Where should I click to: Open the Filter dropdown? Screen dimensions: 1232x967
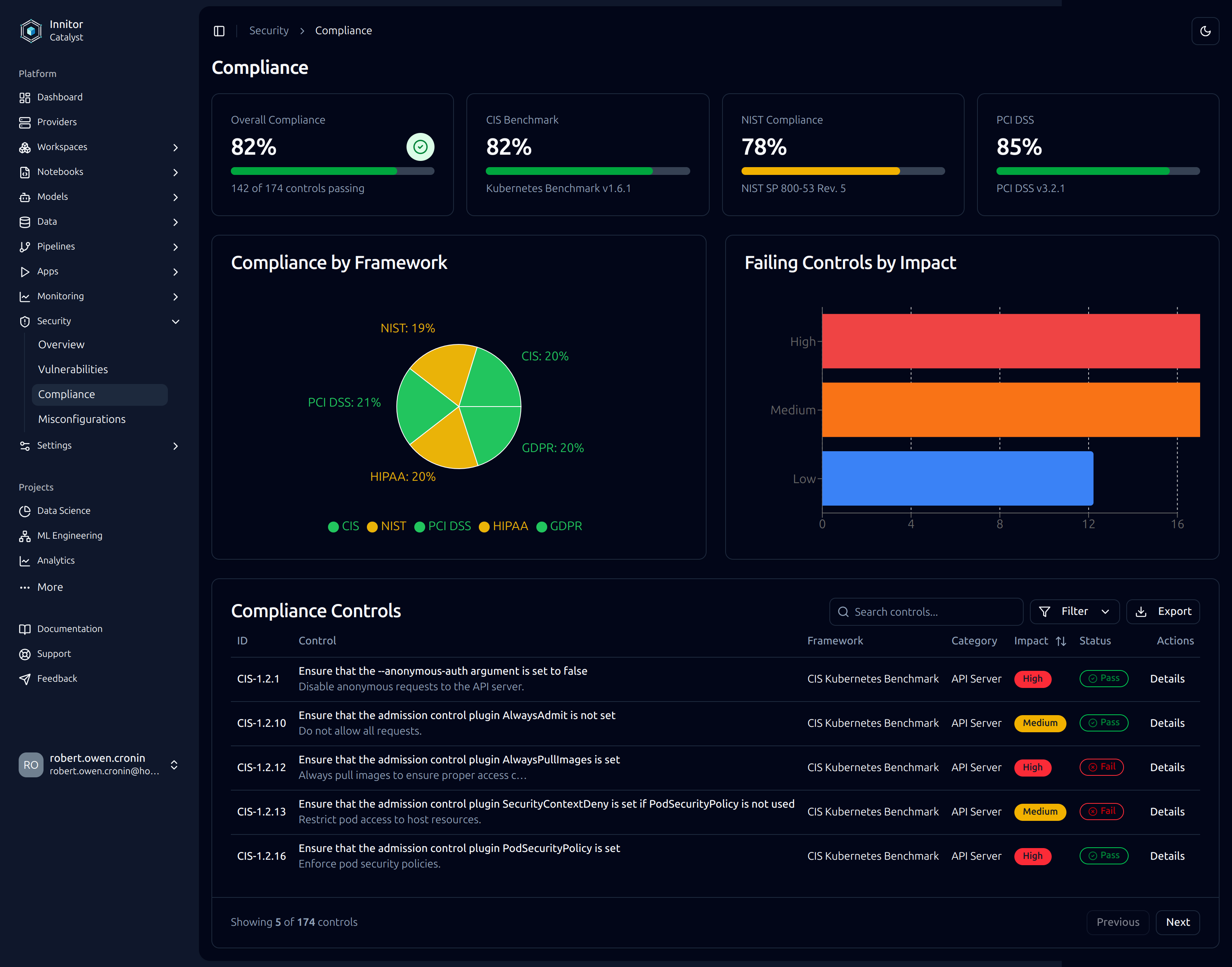[1074, 611]
